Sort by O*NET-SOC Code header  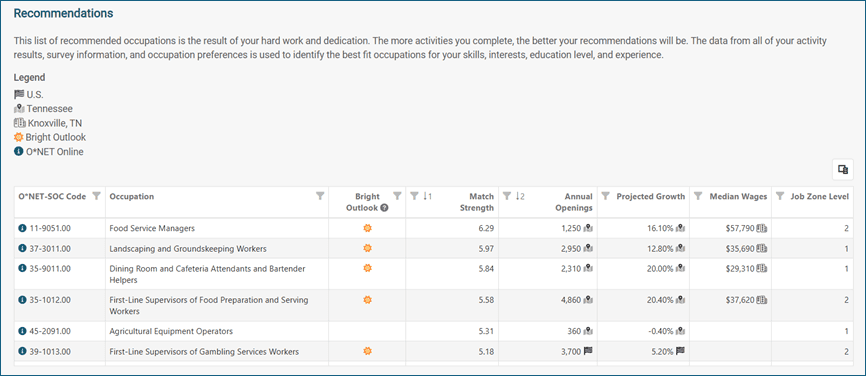click(52, 197)
